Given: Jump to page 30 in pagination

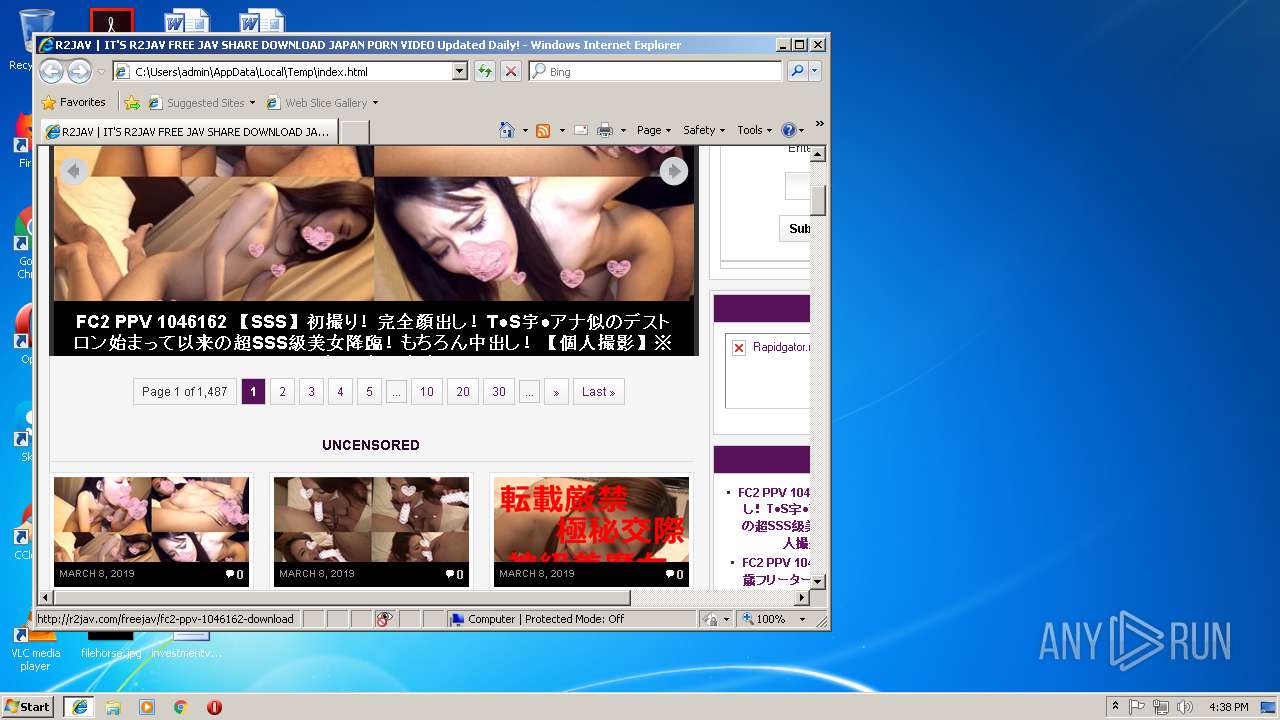Looking at the screenshot, I should tap(499, 392).
